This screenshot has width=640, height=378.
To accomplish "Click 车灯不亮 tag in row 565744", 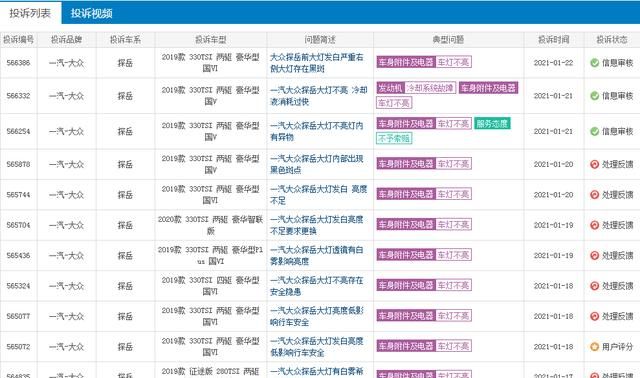I will pos(453,194).
